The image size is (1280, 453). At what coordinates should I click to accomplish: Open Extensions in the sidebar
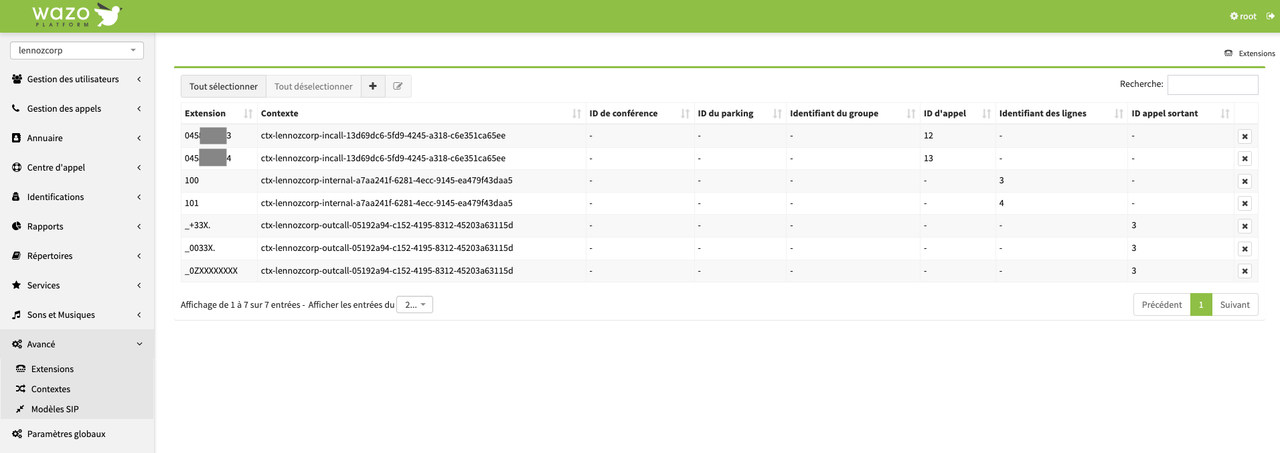tap(52, 369)
